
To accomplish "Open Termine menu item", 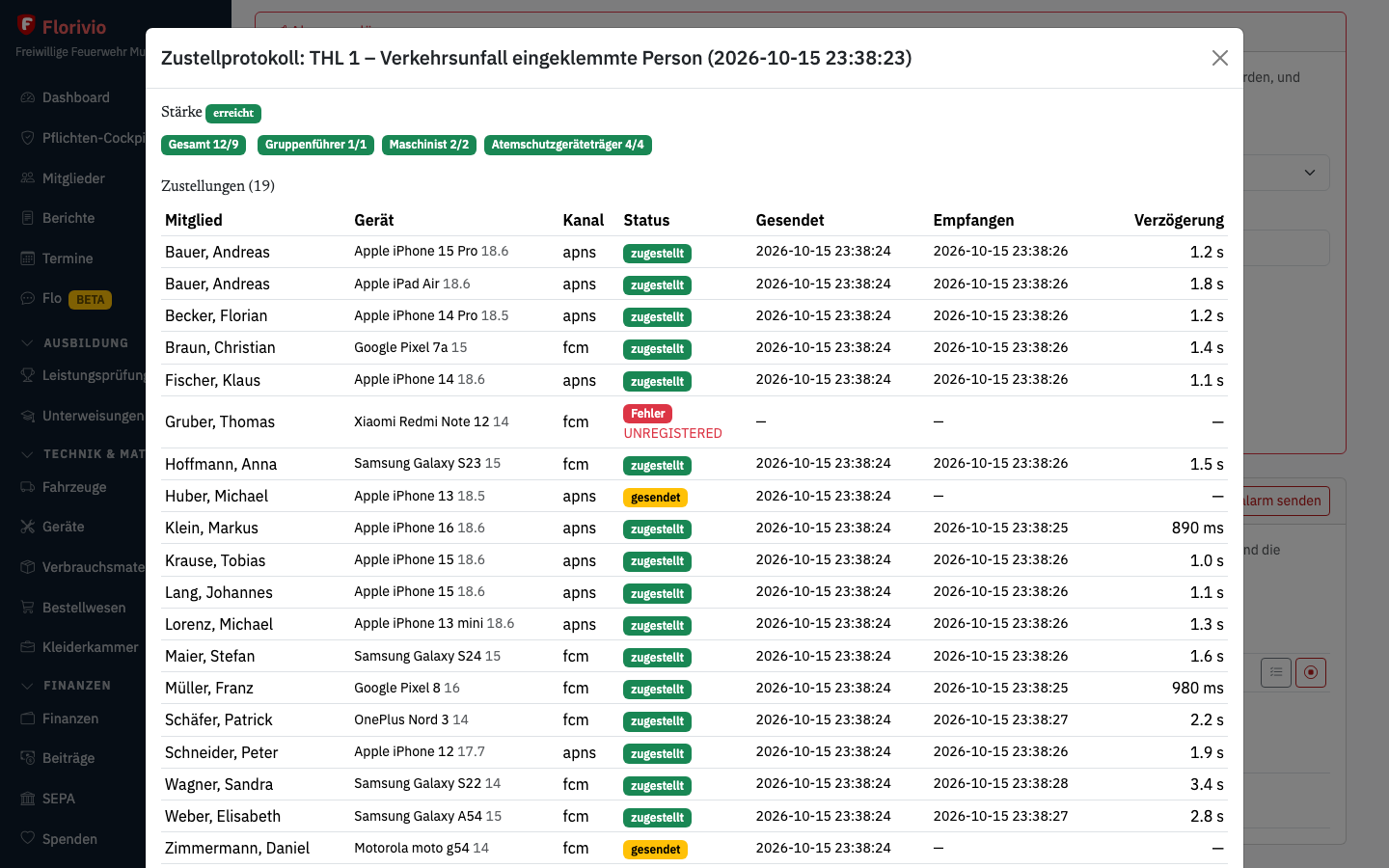I will click(x=68, y=258).
